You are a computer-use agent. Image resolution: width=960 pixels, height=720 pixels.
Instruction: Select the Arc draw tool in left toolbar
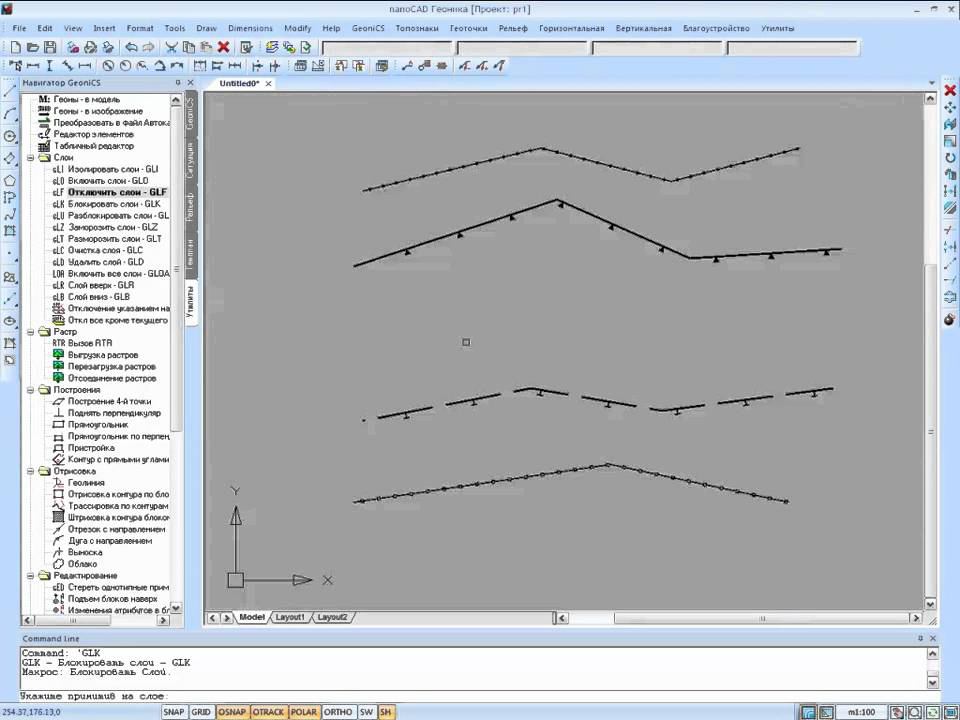(x=10, y=114)
